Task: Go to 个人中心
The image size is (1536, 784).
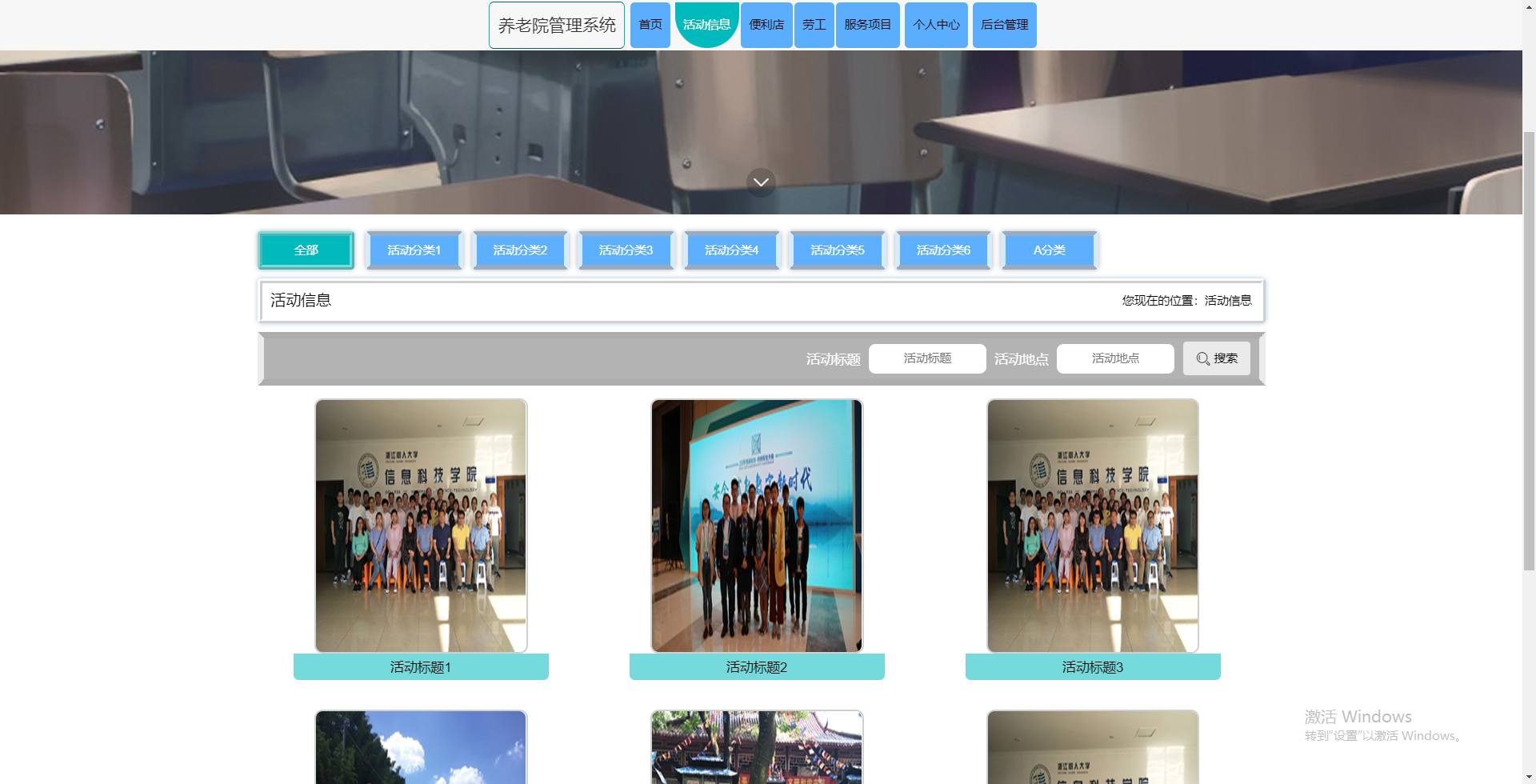Action: tap(935, 25)
